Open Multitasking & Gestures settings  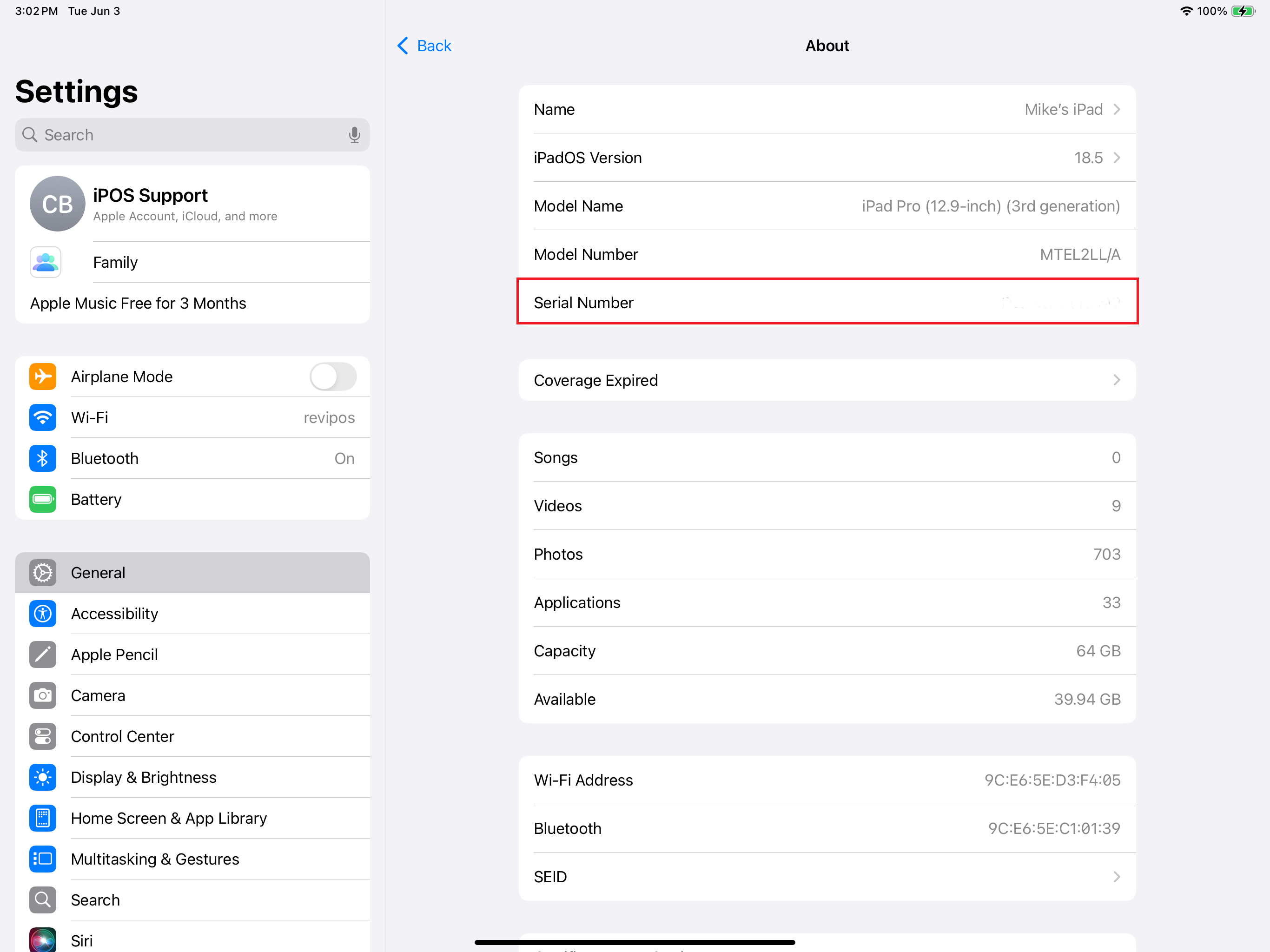point(192,859)
